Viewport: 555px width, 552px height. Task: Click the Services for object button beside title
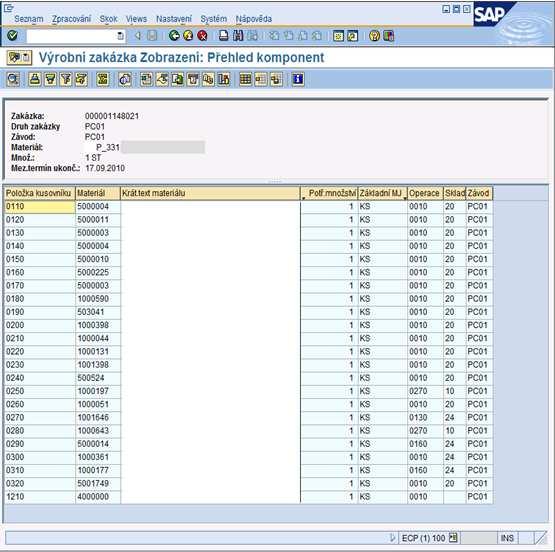coord(19,57)
